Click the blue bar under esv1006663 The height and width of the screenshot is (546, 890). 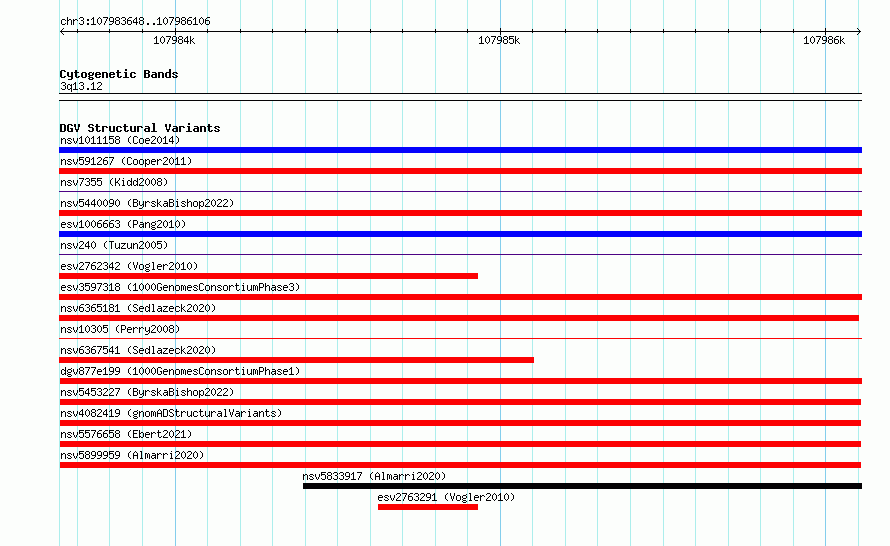(460, 234)
